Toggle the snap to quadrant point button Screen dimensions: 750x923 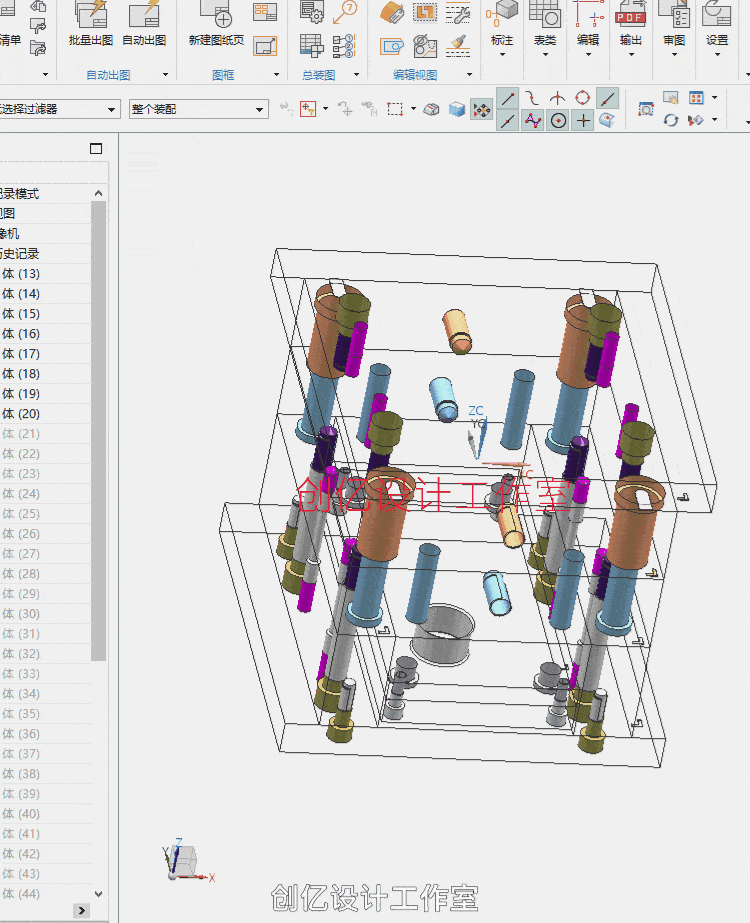click(x=583, y=98)
